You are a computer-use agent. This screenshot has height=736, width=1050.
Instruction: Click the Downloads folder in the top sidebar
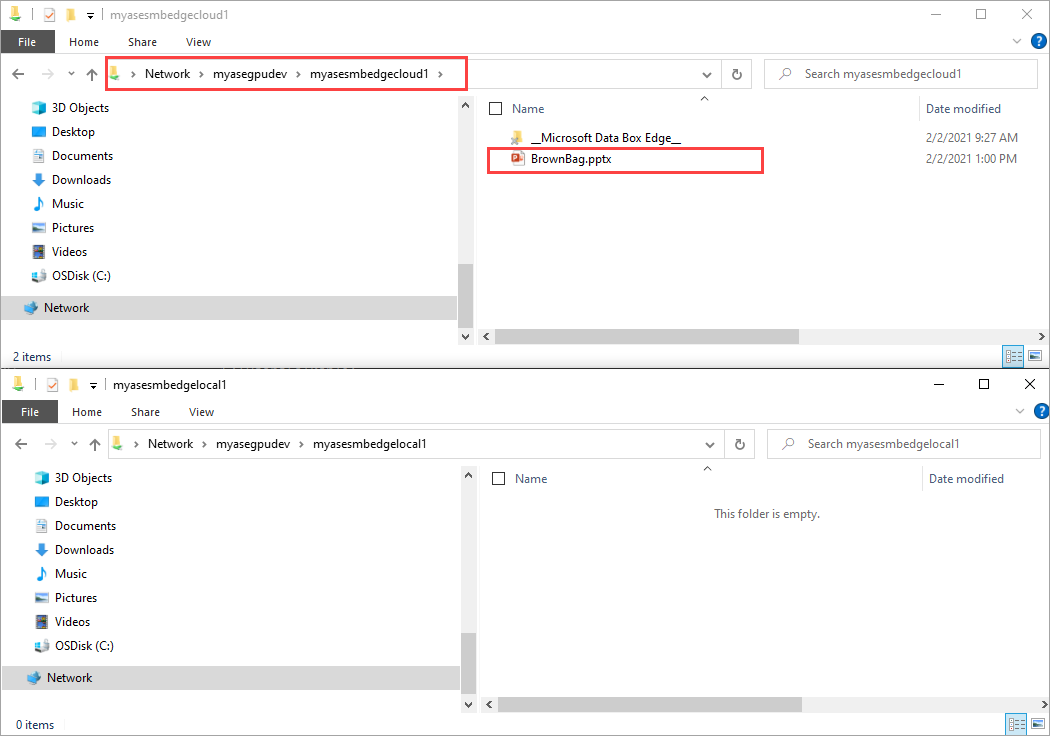(81, 179)
